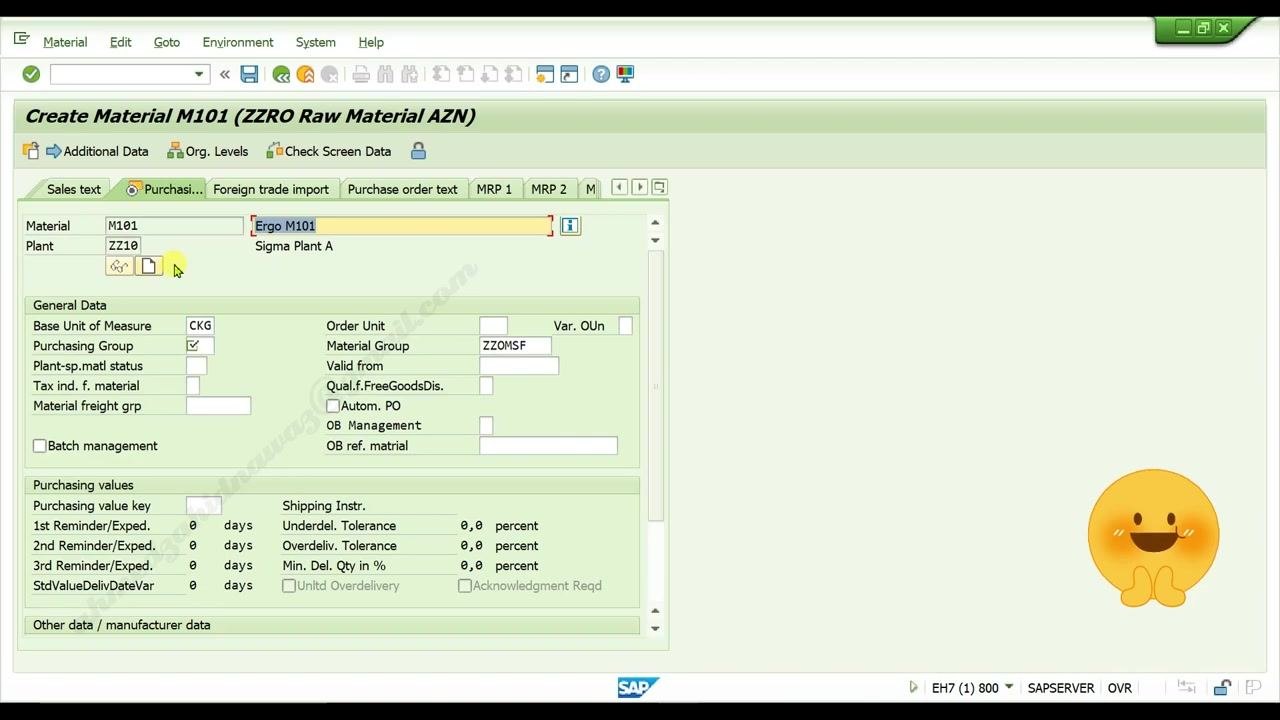The image size is (1280, 720).
Task: Enable the Batch management checkbox
Action: [40, 446]
